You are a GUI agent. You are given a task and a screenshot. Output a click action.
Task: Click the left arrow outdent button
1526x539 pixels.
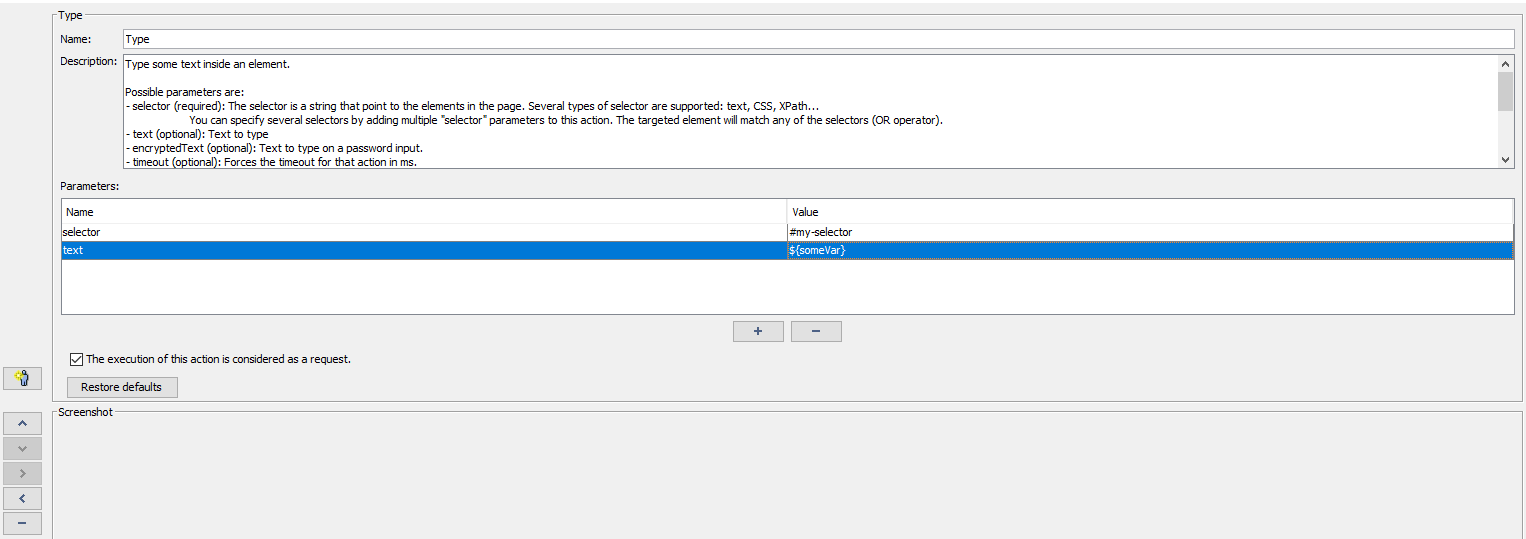pos(22,498)
